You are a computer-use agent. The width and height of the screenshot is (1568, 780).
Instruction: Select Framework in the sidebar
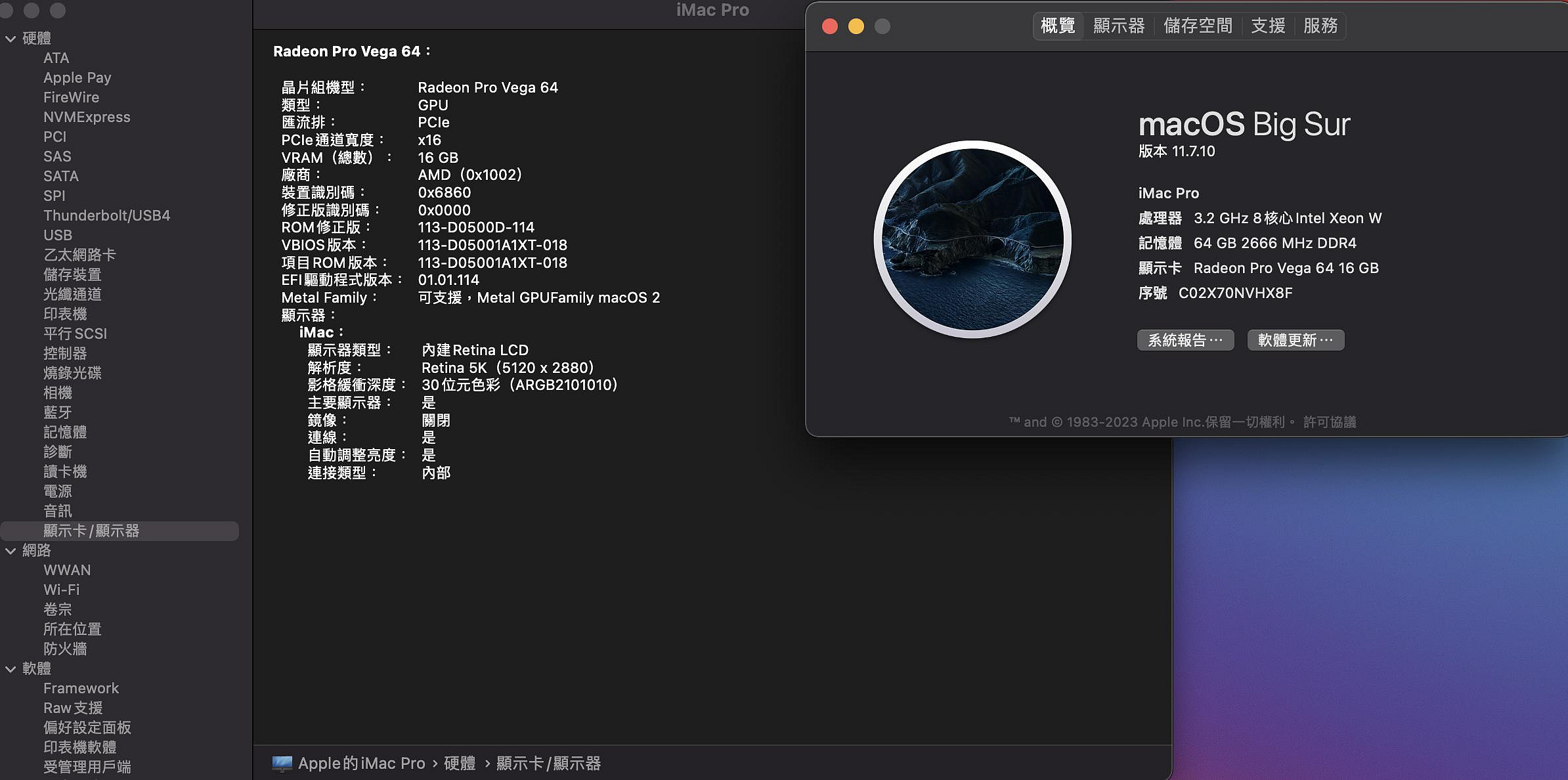pos(81,689)
